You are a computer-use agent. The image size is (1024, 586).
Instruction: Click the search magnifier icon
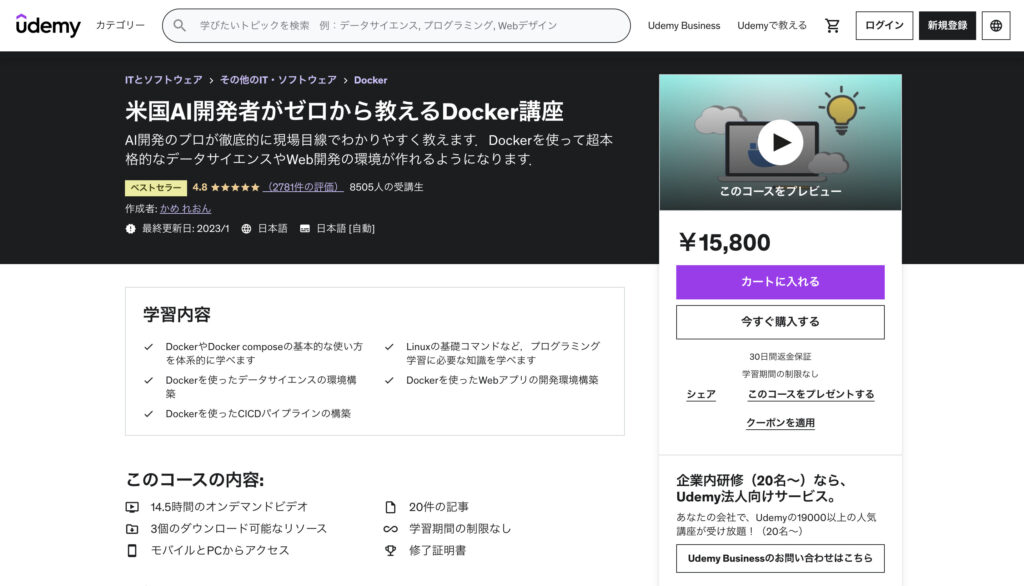click(x=179, y=25)
